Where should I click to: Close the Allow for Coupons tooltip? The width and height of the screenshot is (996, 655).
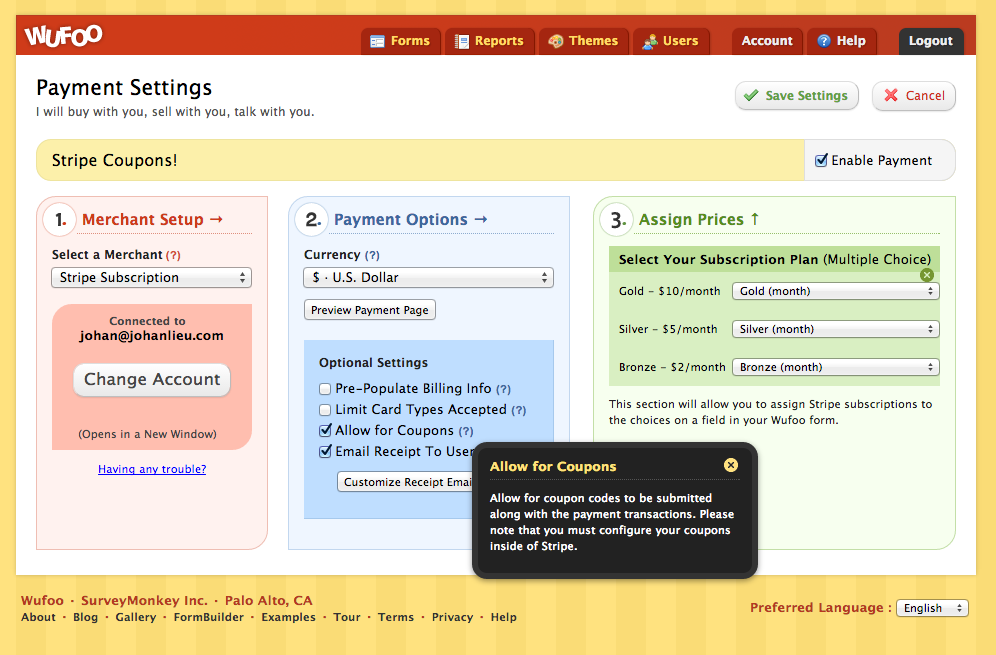click(x=731, y=465)
